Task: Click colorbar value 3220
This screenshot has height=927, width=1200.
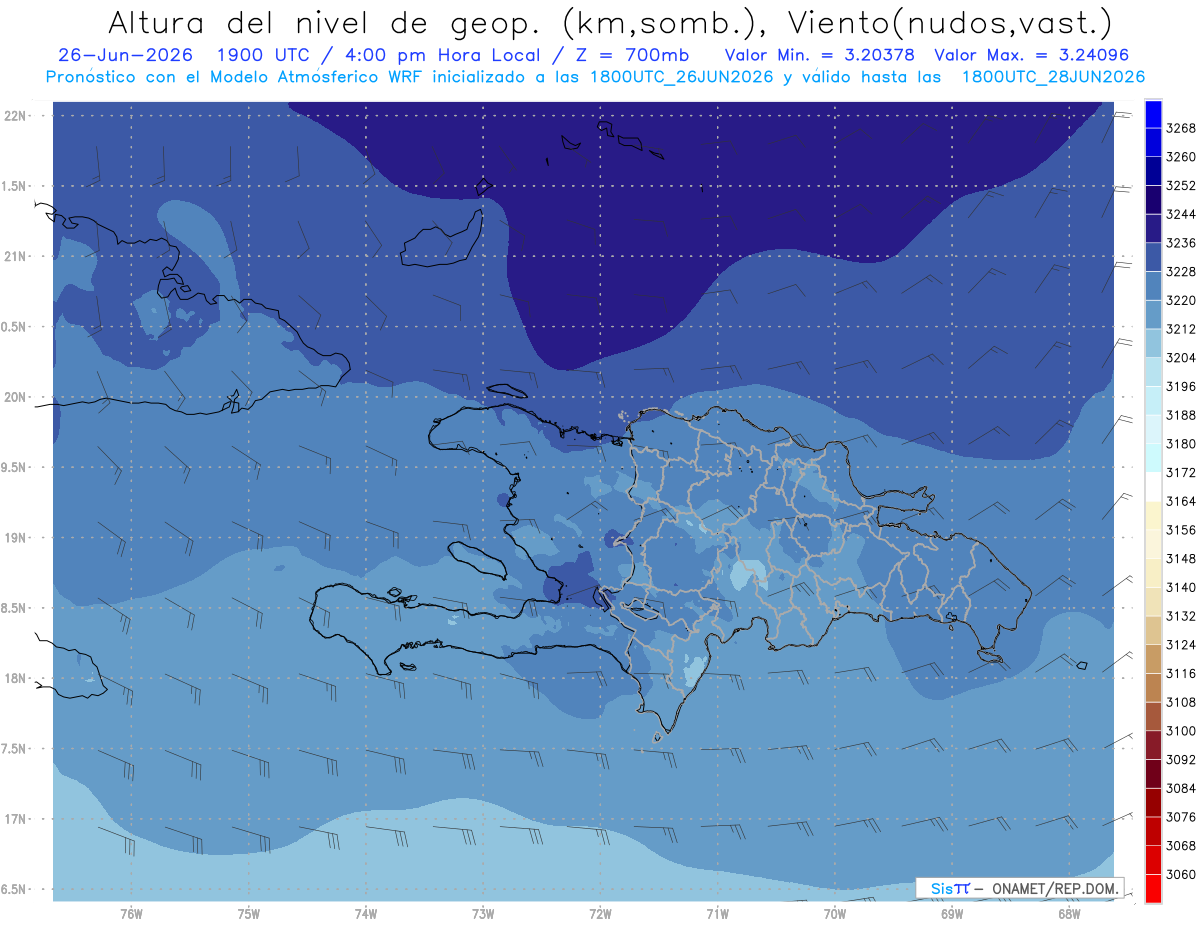Action: 1181,300
